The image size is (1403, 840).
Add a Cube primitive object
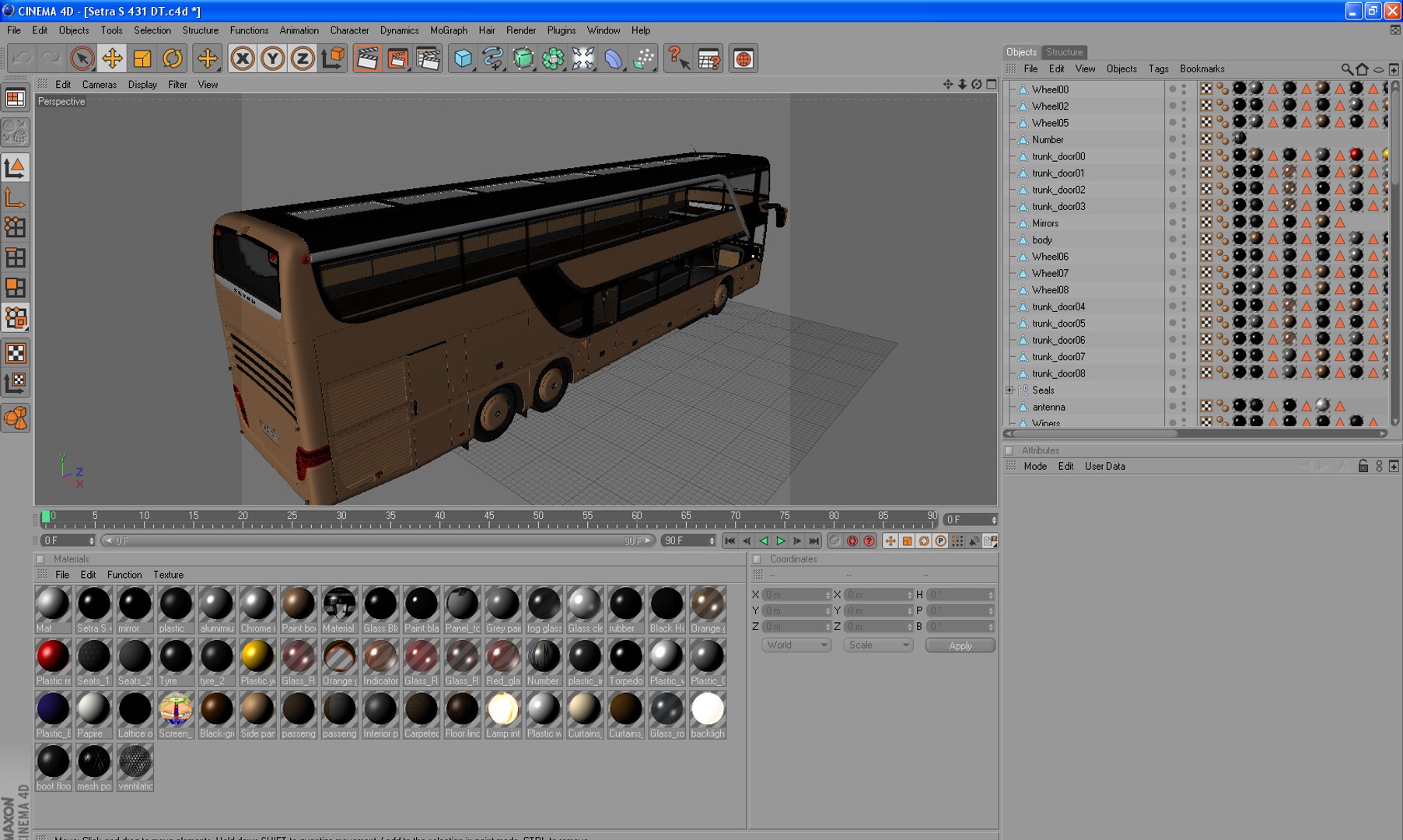click(x=463, y=58)
